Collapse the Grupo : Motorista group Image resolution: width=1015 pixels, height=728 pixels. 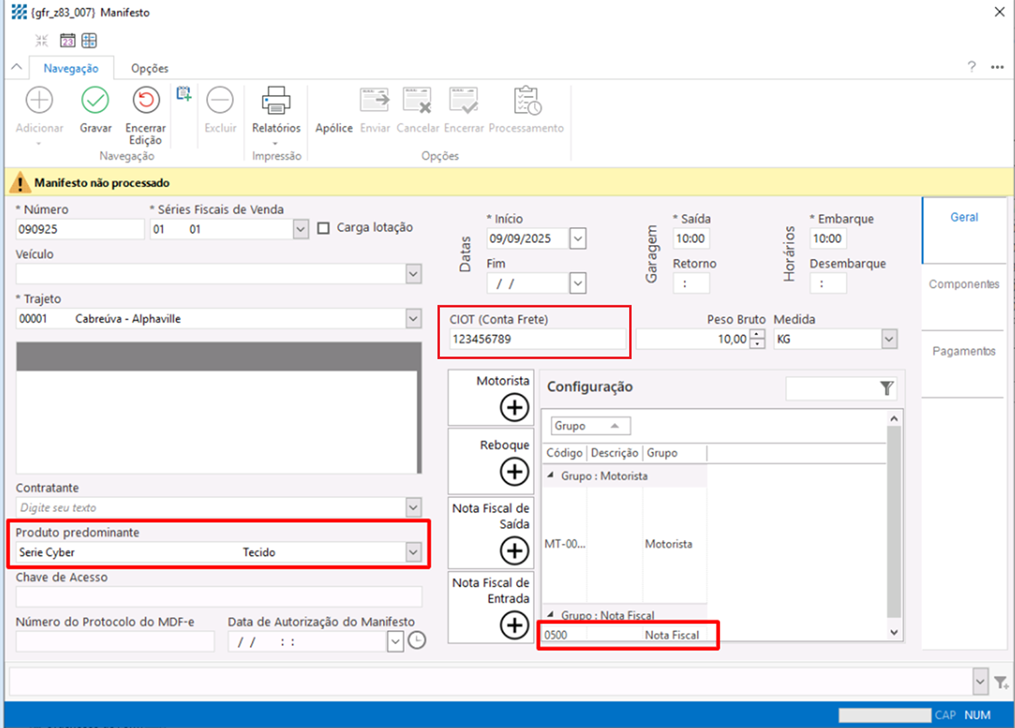coord(551,476)
